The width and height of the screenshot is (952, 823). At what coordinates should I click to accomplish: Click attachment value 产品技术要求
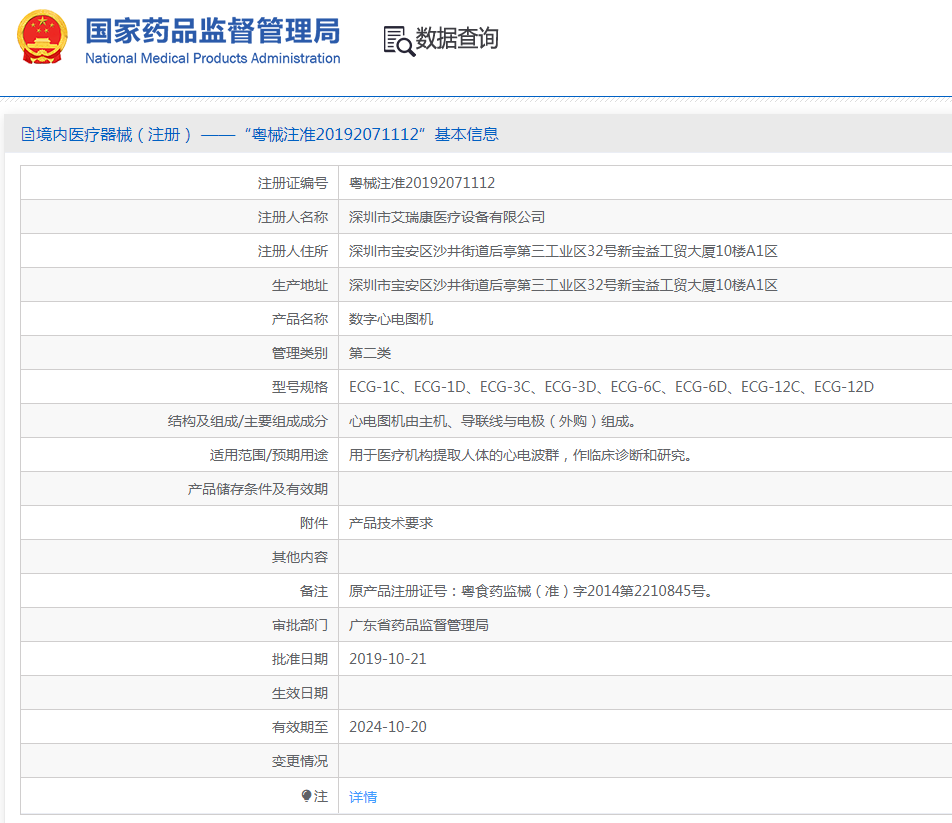click(391, 523)
